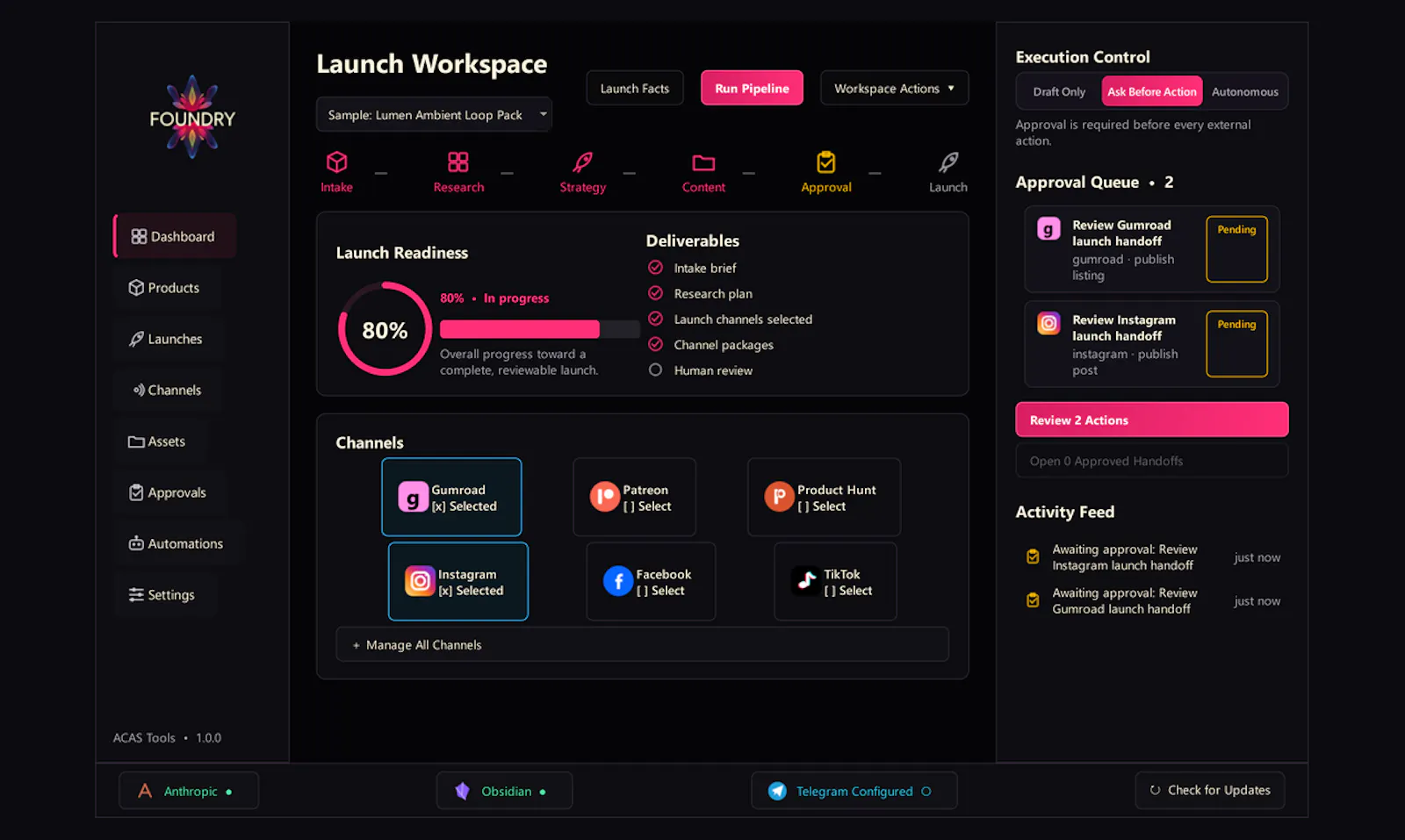The width and height of the screenshot is (1405, 840).
Task: Open Dashboard in the sidebar
Action: (x=175, y=236)
